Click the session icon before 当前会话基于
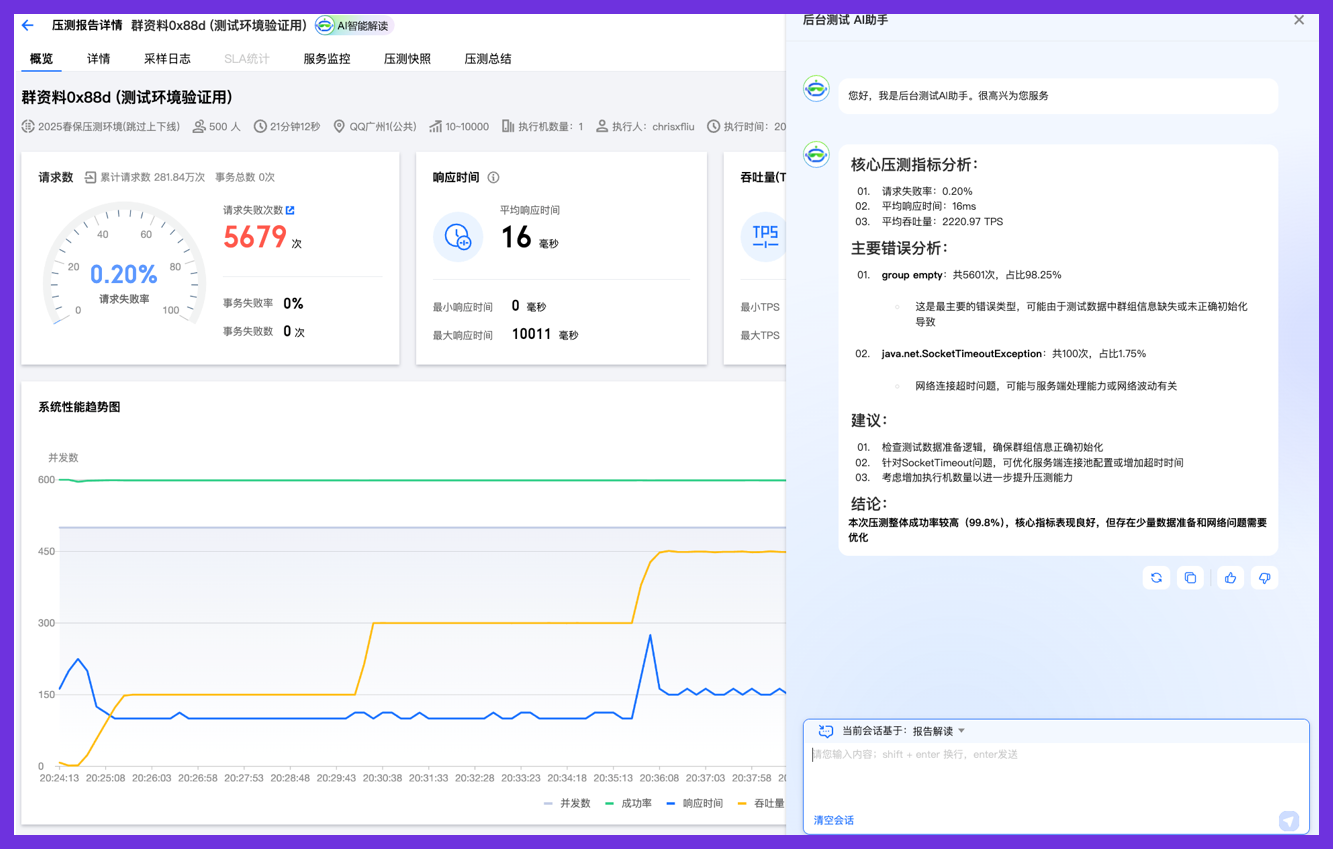The height and width of the screenshot is (849, 1333). point(826,731)
